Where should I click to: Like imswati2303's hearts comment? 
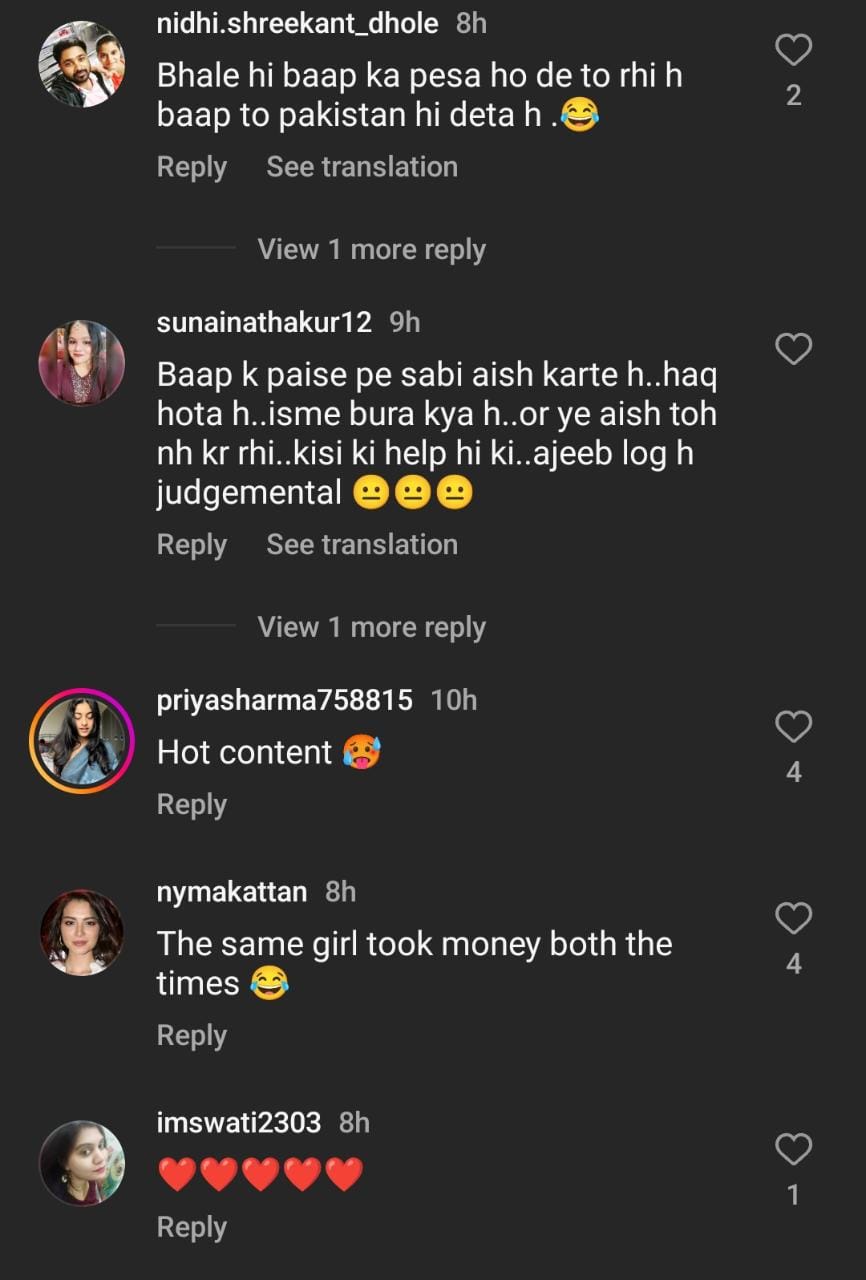[793, 1150]
